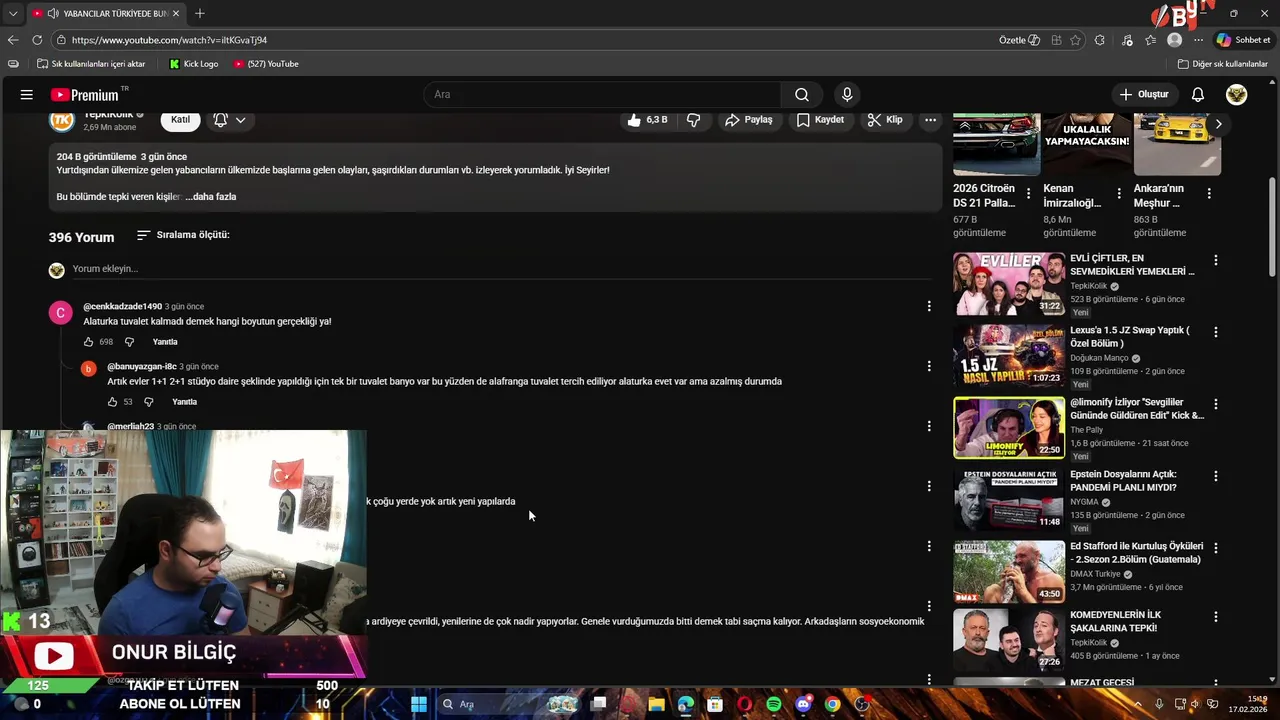Like the video with 6,3 B likes
The image size is (1280, 720).
pos(647,120)
